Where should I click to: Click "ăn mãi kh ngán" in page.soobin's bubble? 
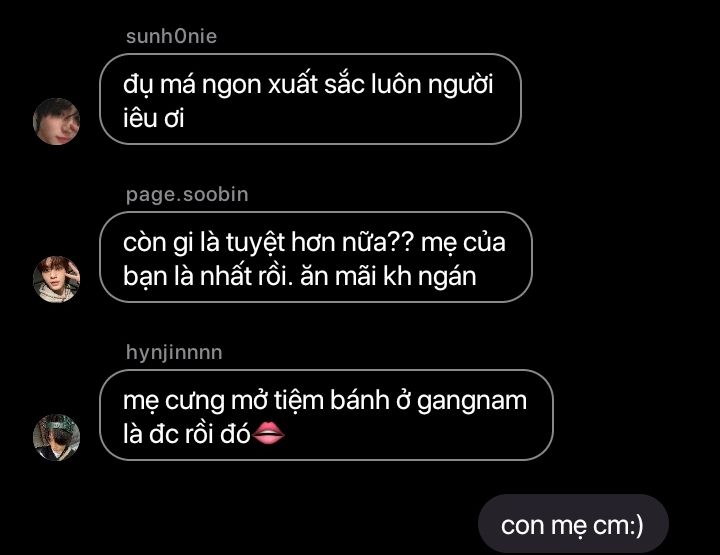388,276
